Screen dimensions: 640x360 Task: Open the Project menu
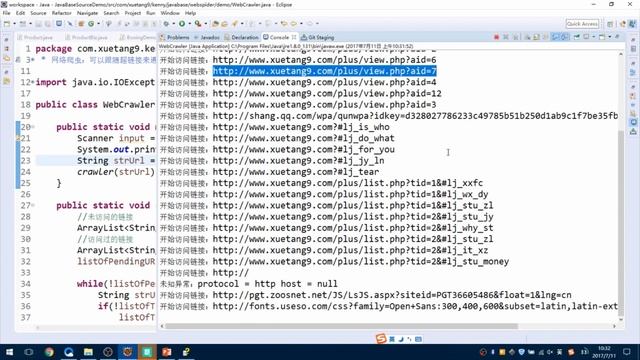click(133, 13)
